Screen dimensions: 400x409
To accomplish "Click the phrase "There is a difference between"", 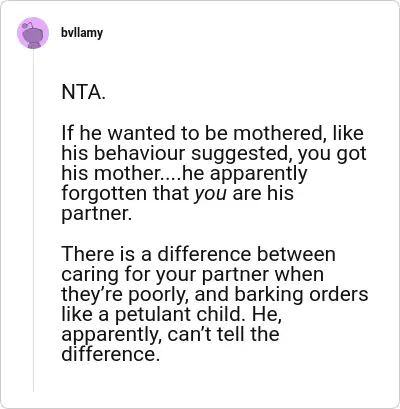I will click(x=198, y=254).
